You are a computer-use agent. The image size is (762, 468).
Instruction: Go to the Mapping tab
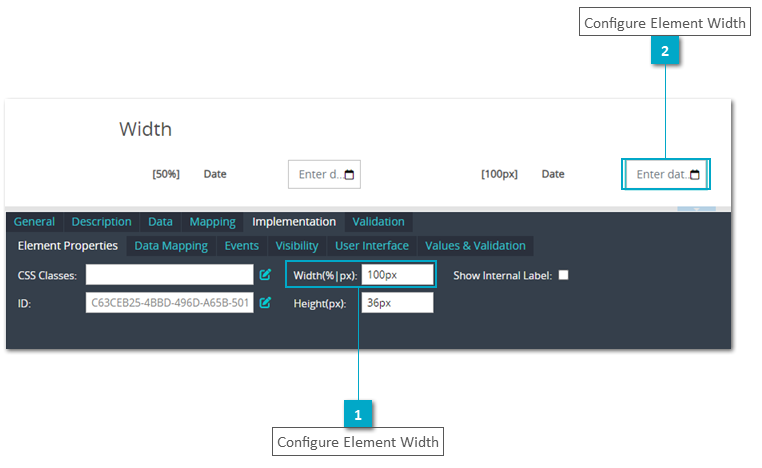(212, 222)
